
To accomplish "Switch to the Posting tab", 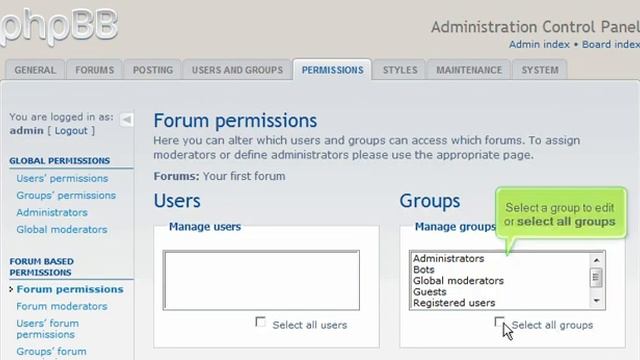I will (153, 70).
